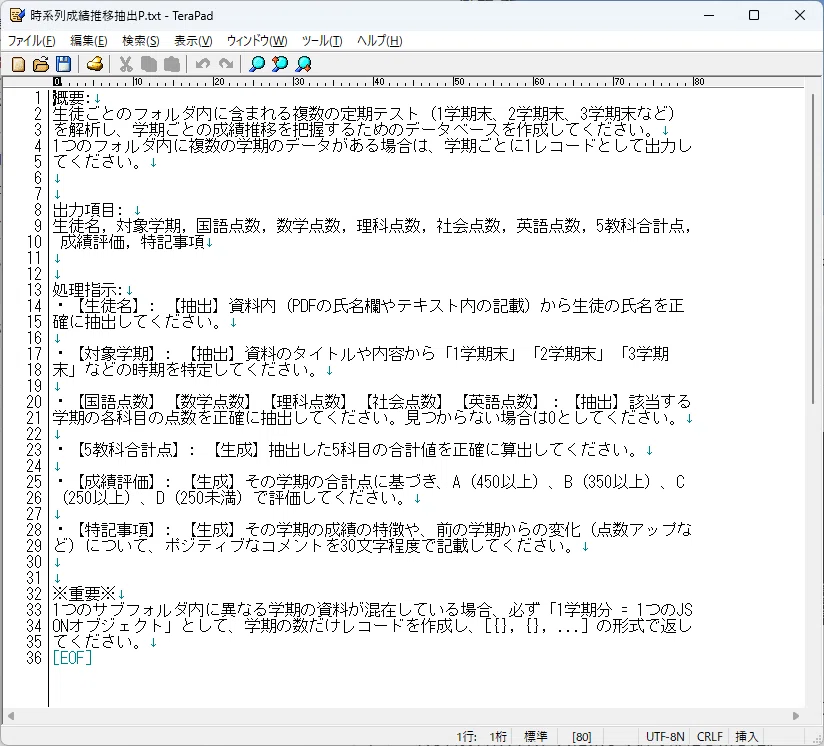The image size is (824, 746).
Task: Open the 表示(V) menu
Action: (x=193, y=41)
